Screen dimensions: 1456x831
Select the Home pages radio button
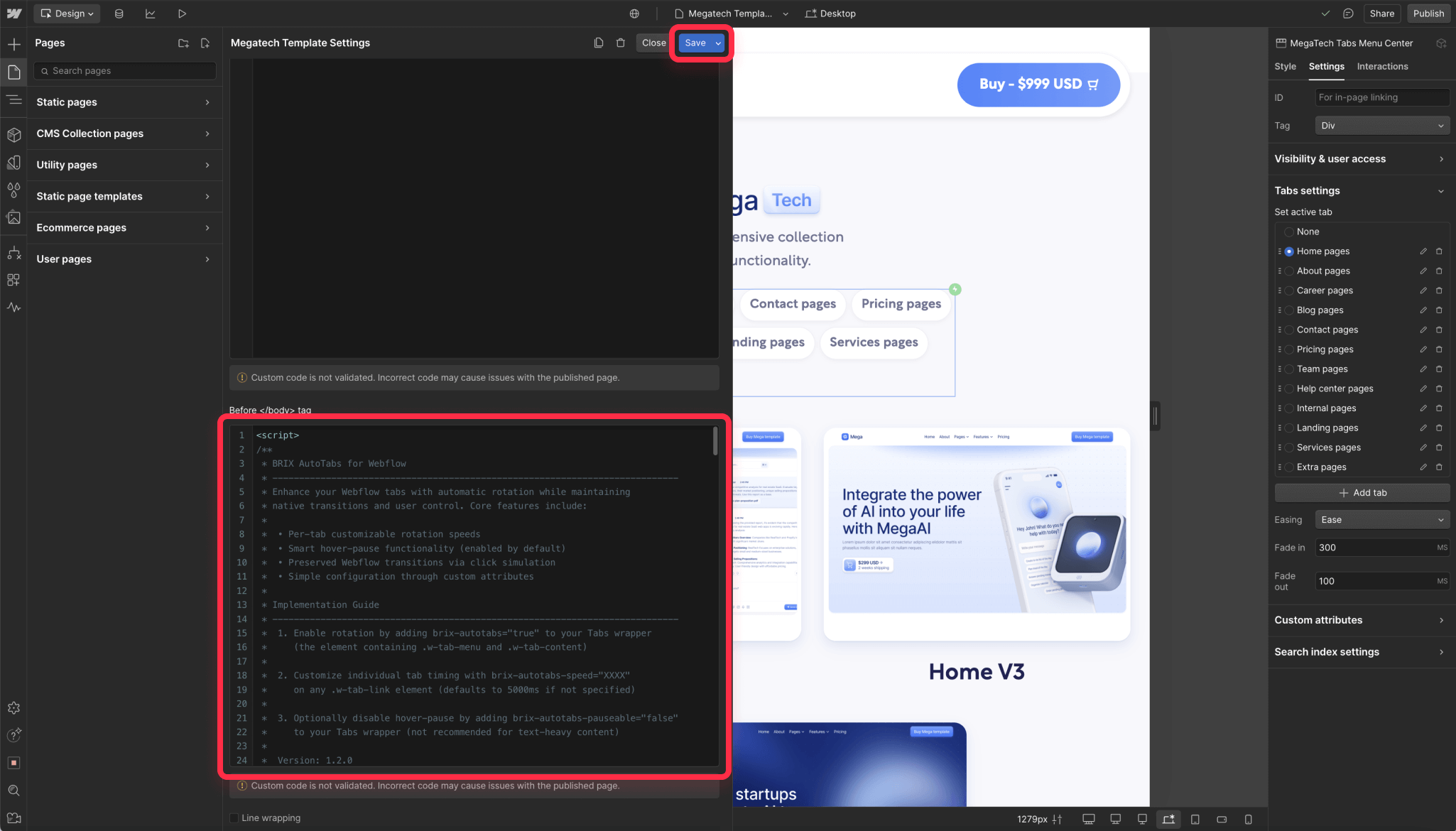click(1289, 251)
